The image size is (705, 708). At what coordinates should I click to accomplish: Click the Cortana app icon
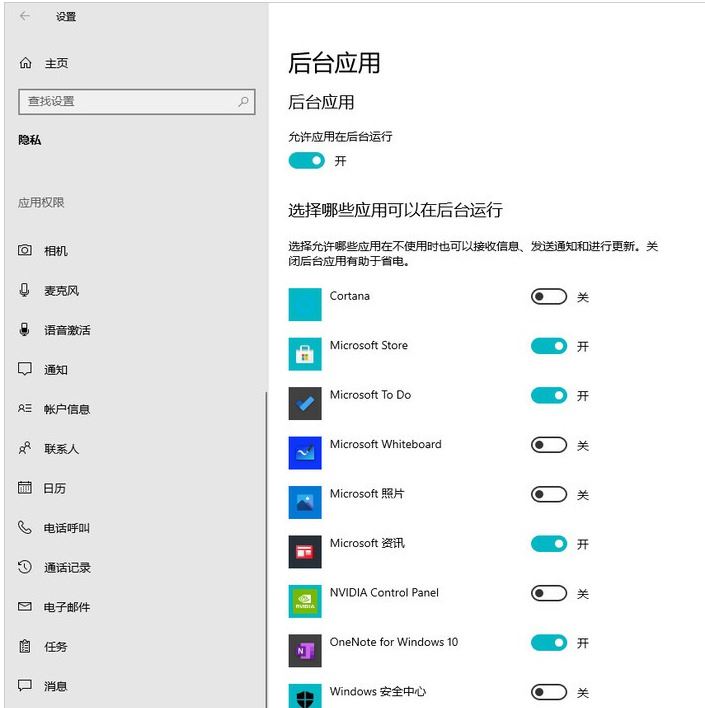tap(305, 304)
